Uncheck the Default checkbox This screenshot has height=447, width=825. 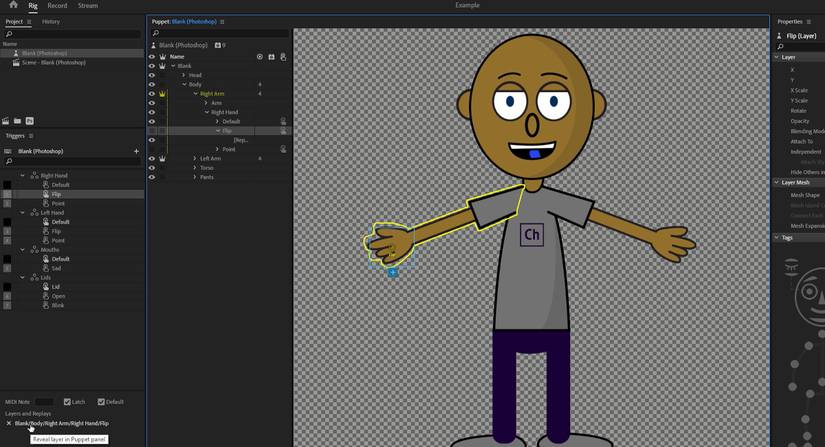[101, 402]
